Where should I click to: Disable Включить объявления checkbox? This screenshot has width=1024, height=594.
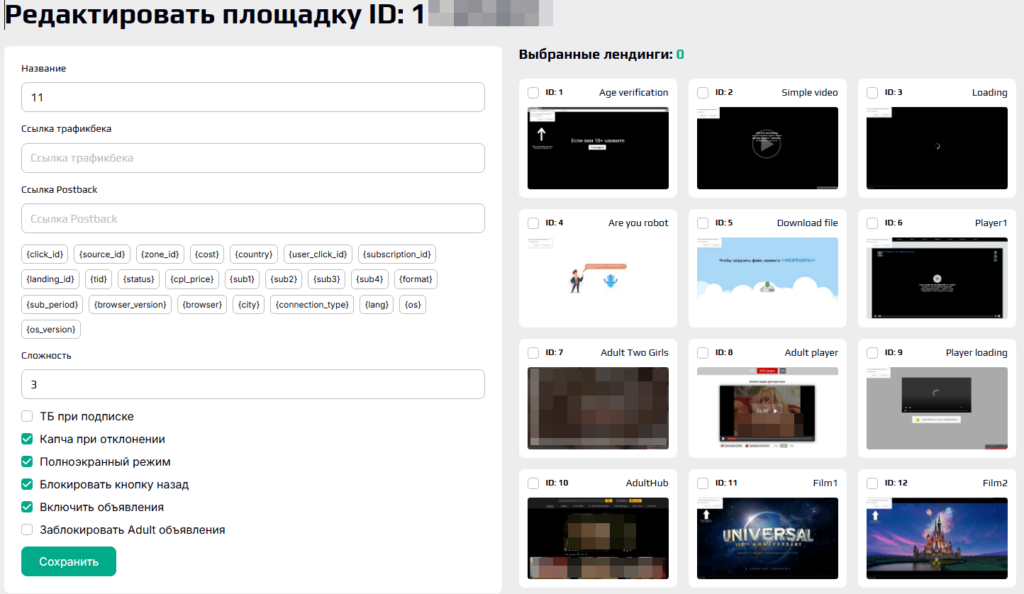pos(27,507)
